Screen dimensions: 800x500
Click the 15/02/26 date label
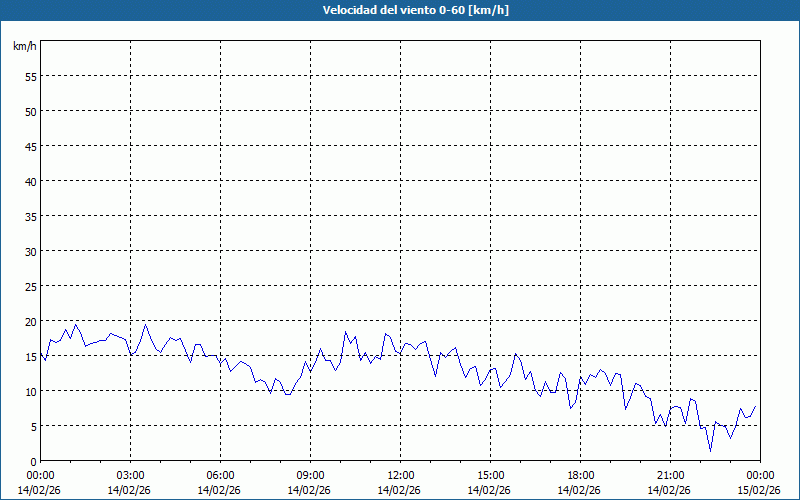(x=758, y=490)
